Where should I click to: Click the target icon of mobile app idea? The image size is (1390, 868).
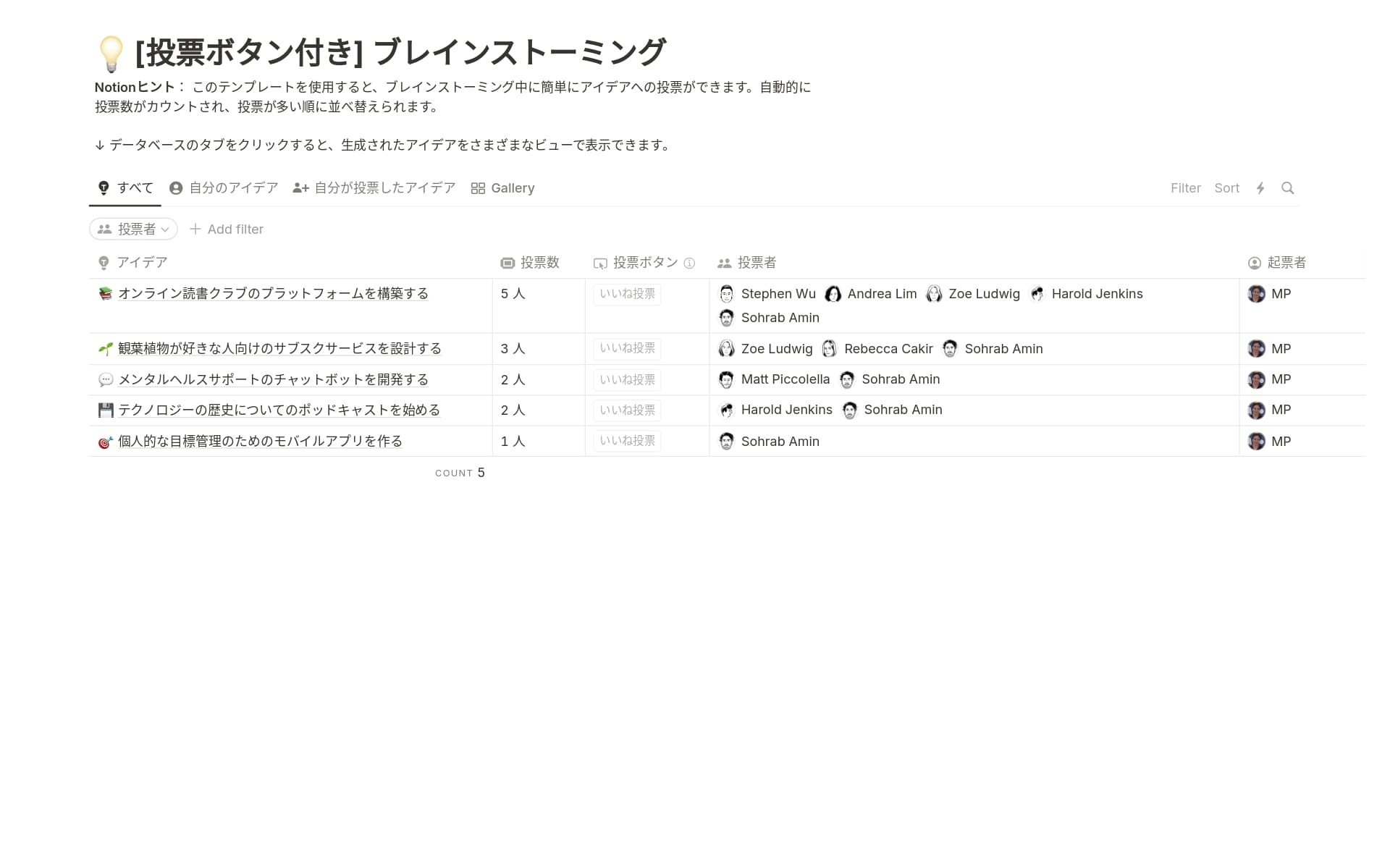[106, 442]
